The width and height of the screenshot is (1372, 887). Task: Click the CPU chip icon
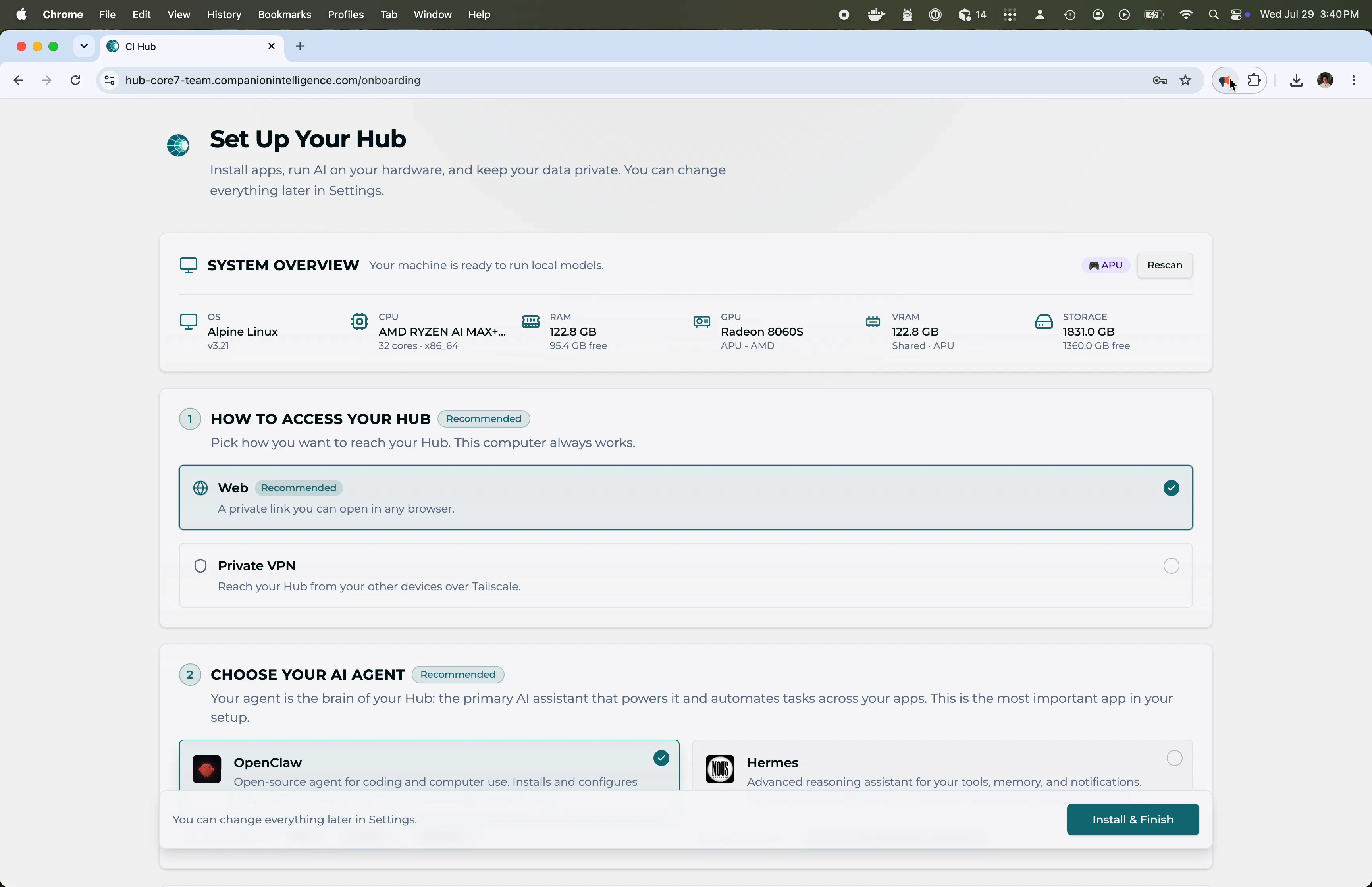359,321
